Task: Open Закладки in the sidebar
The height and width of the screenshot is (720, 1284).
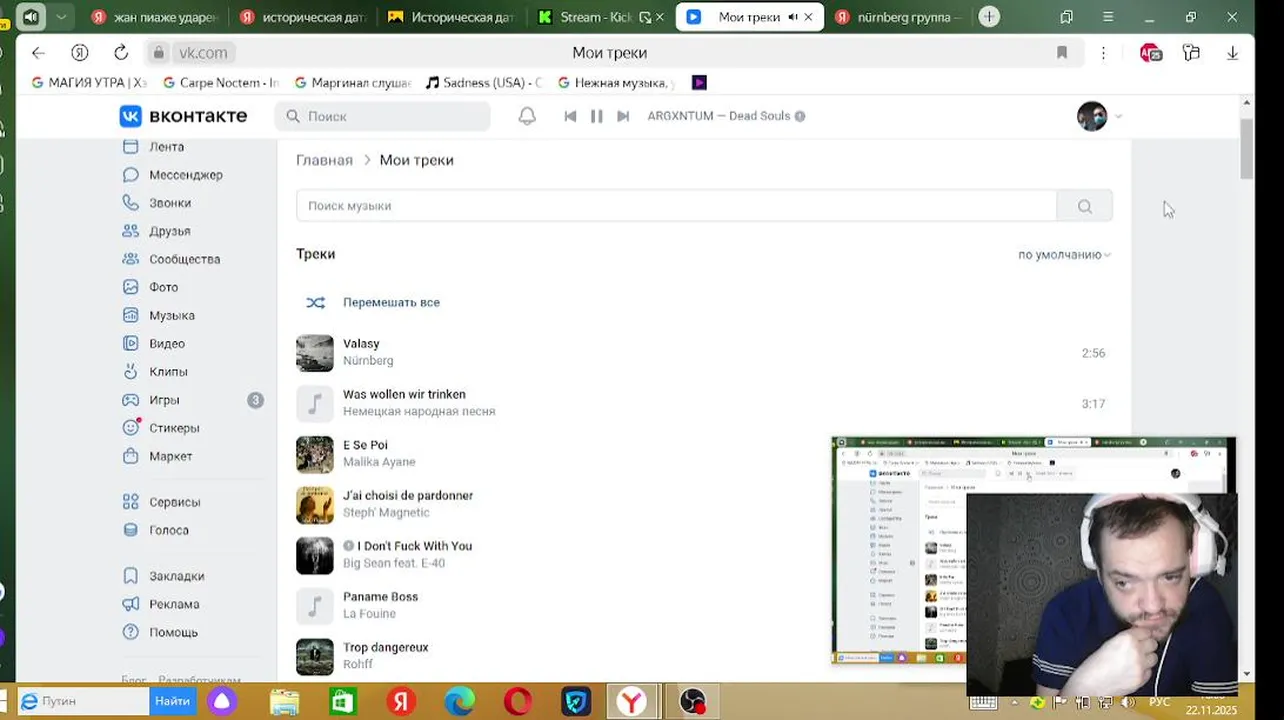Action: 176,576
